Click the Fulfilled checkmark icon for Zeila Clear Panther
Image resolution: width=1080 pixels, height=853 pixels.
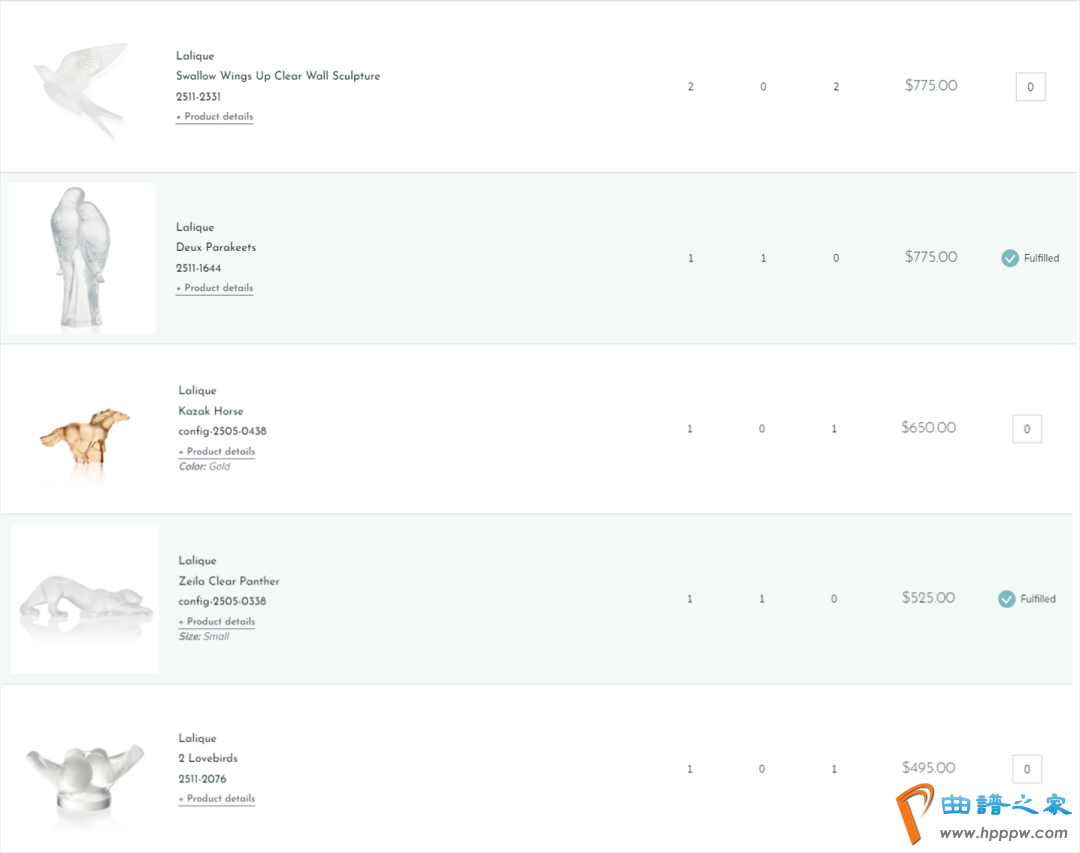click(1007, 599)
